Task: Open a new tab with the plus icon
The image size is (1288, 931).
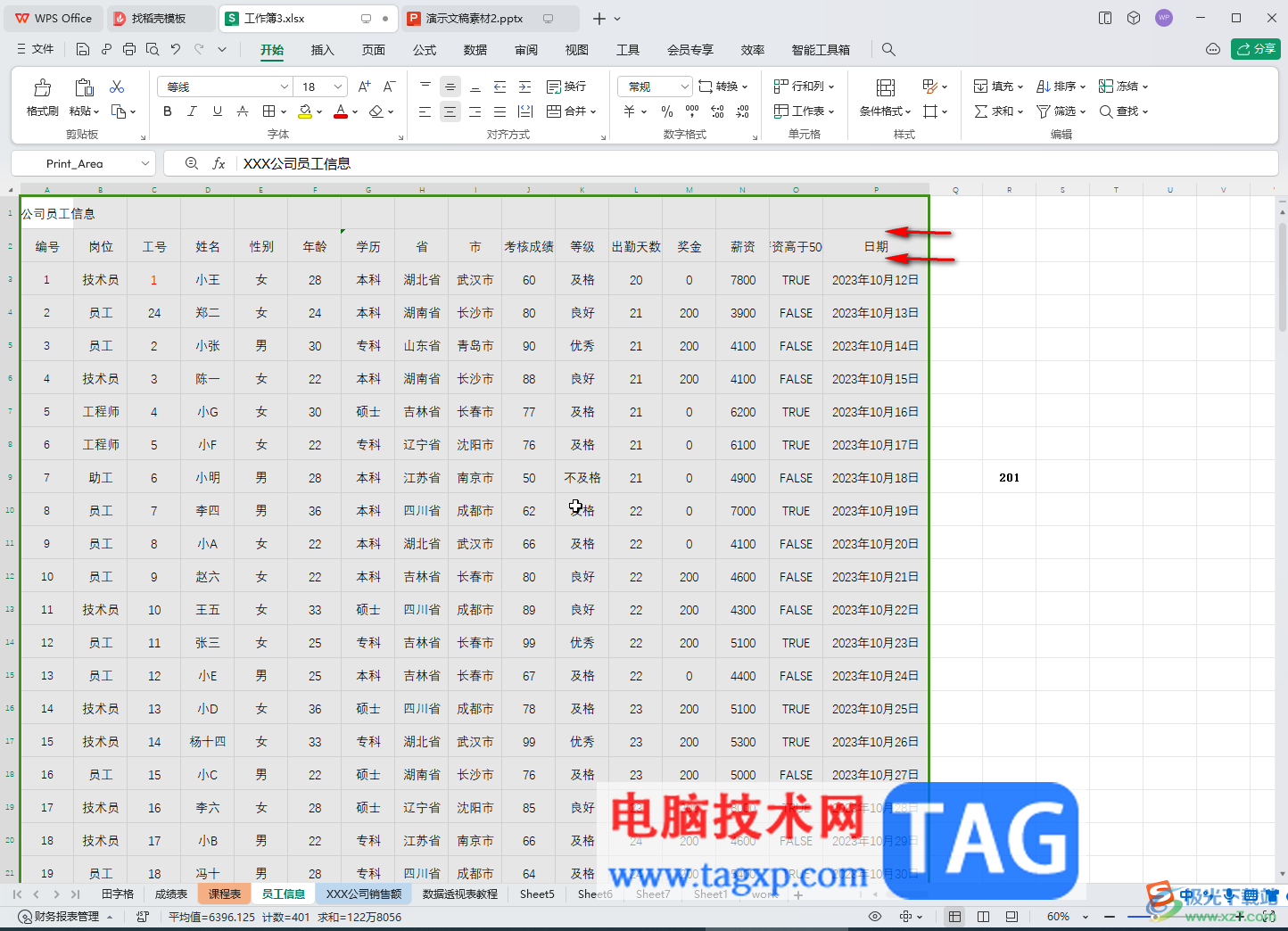Action: tap(599, 18)
